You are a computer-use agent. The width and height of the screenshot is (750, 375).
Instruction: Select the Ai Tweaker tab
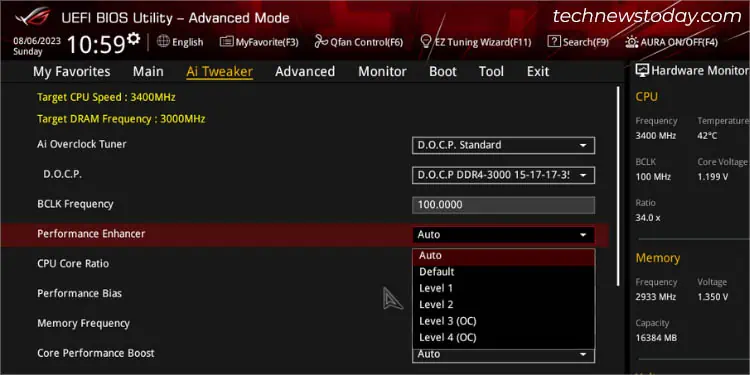pyautogui.click(x=220, y=72)
